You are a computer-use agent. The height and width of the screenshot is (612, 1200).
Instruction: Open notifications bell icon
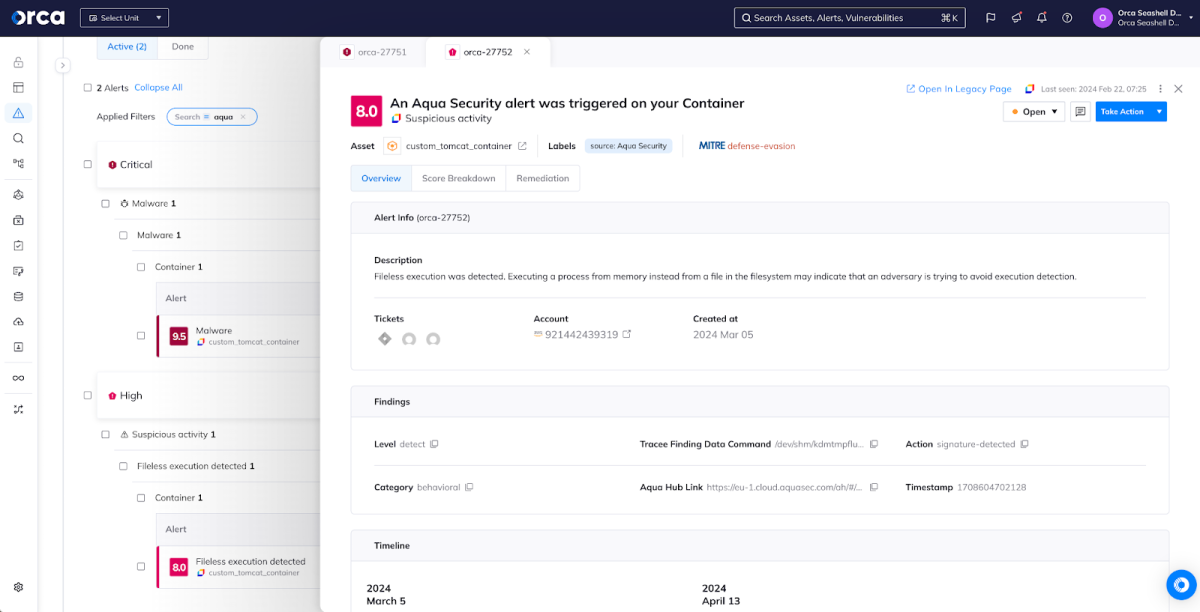click(1042, 18)
